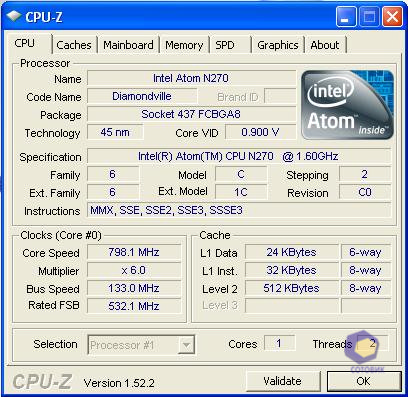Screen dimensions: 408x397
Task: Click the Cores count field
Action: [279, 343]
